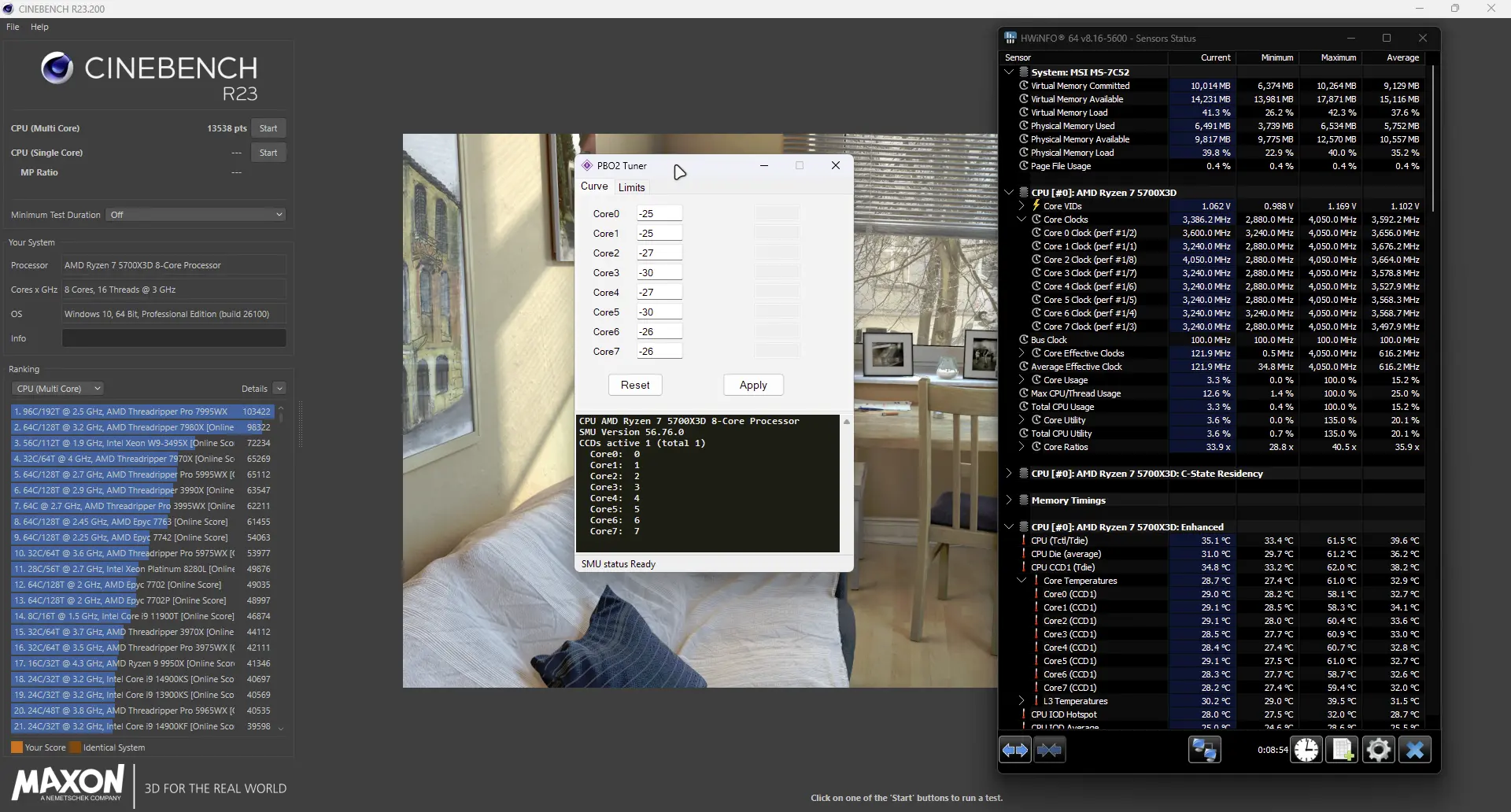The image size is (1511, 812).
Task: Click the HWiNFO title bar app icon
Action: pos(1010,38)
